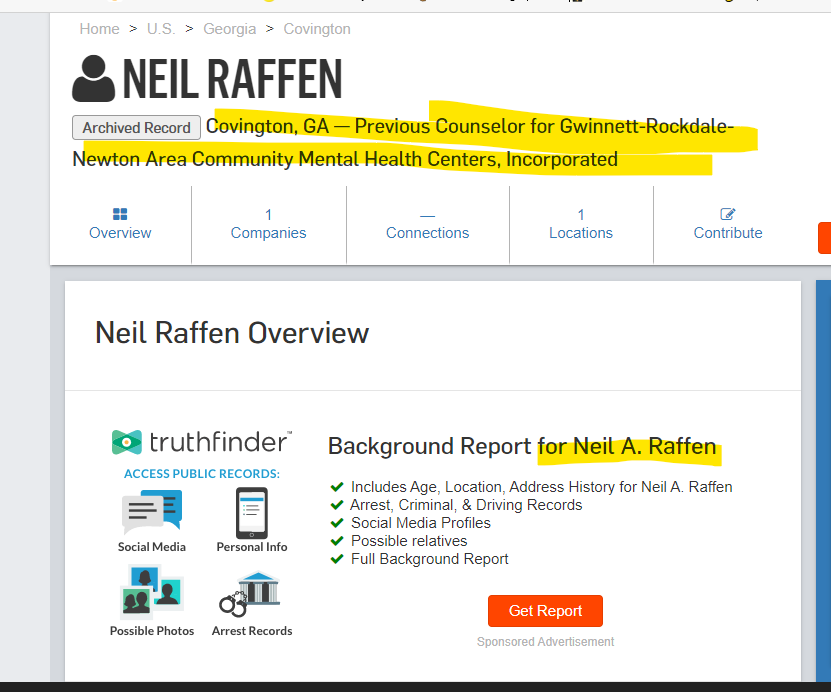Go to the Home breadcrumb link

tap(100, 29)
